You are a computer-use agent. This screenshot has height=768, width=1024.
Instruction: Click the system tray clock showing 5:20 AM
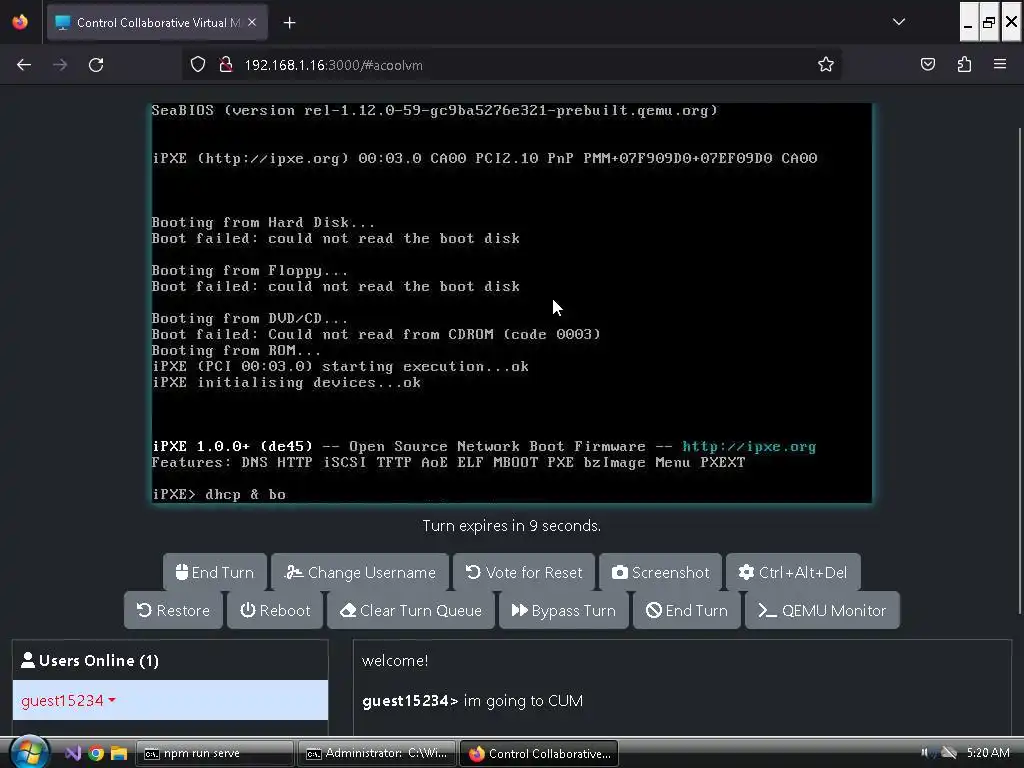987,752
